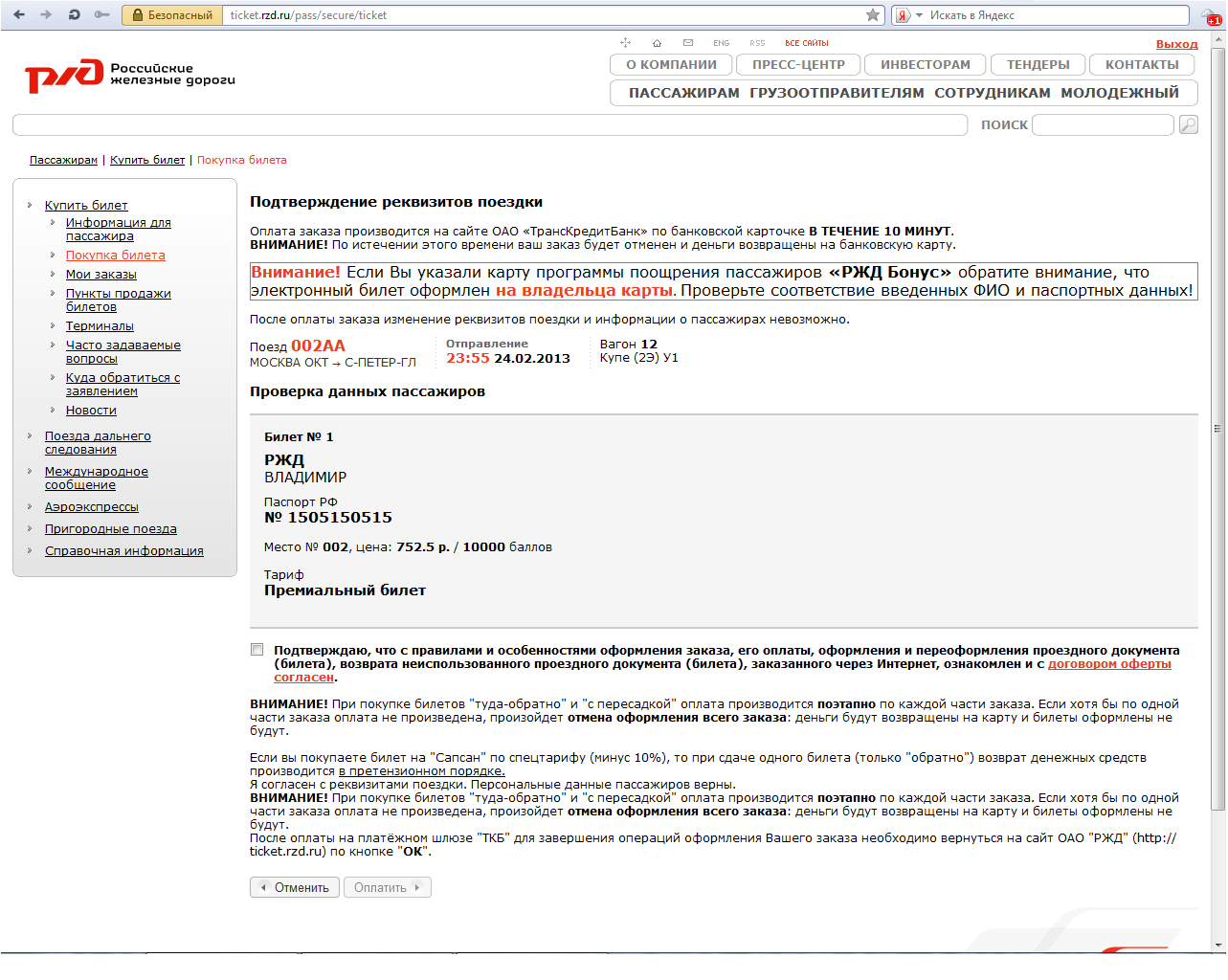Click the magnifier search button
1228x980 pixels.
(1188, 124)
